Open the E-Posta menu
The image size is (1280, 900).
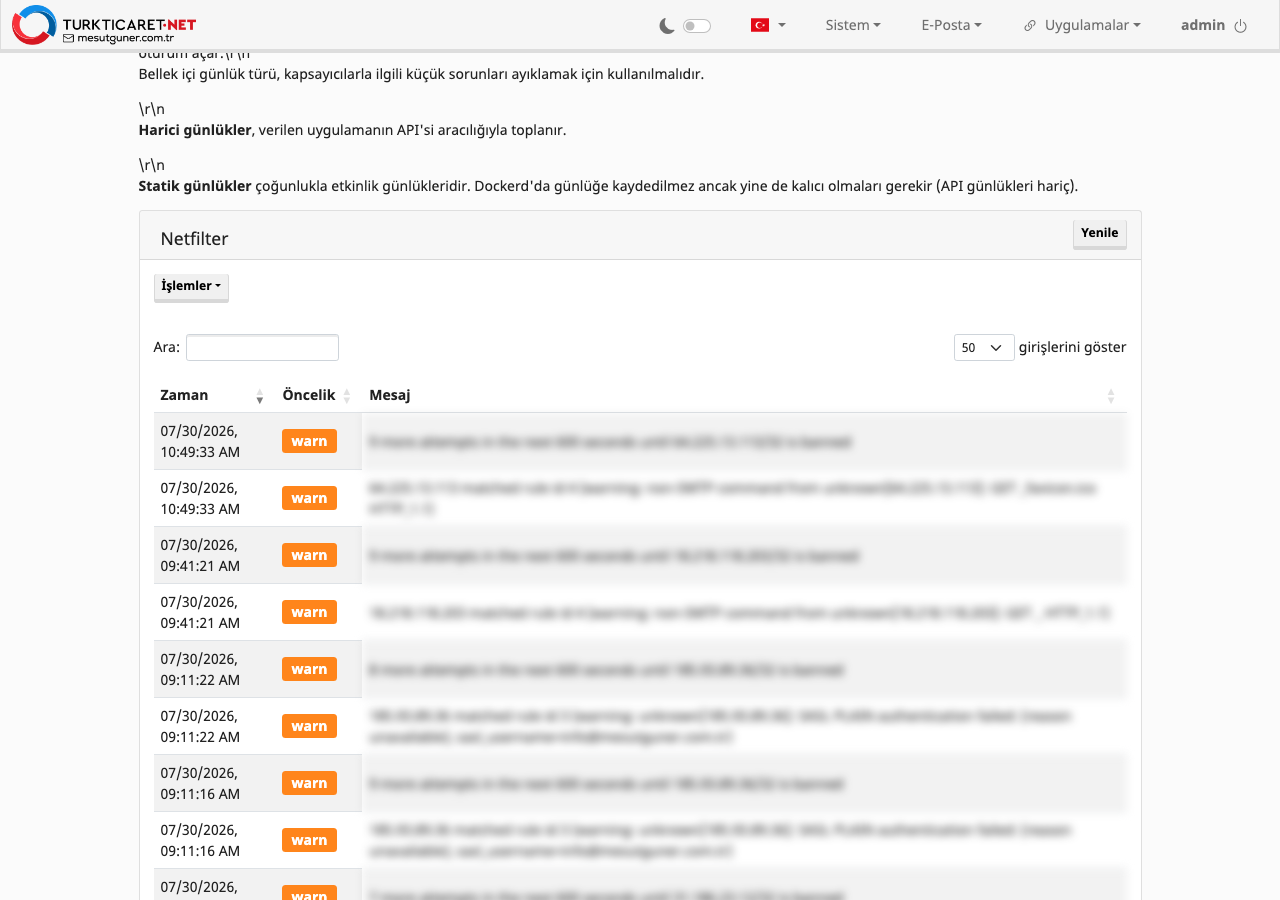(951, 25)
